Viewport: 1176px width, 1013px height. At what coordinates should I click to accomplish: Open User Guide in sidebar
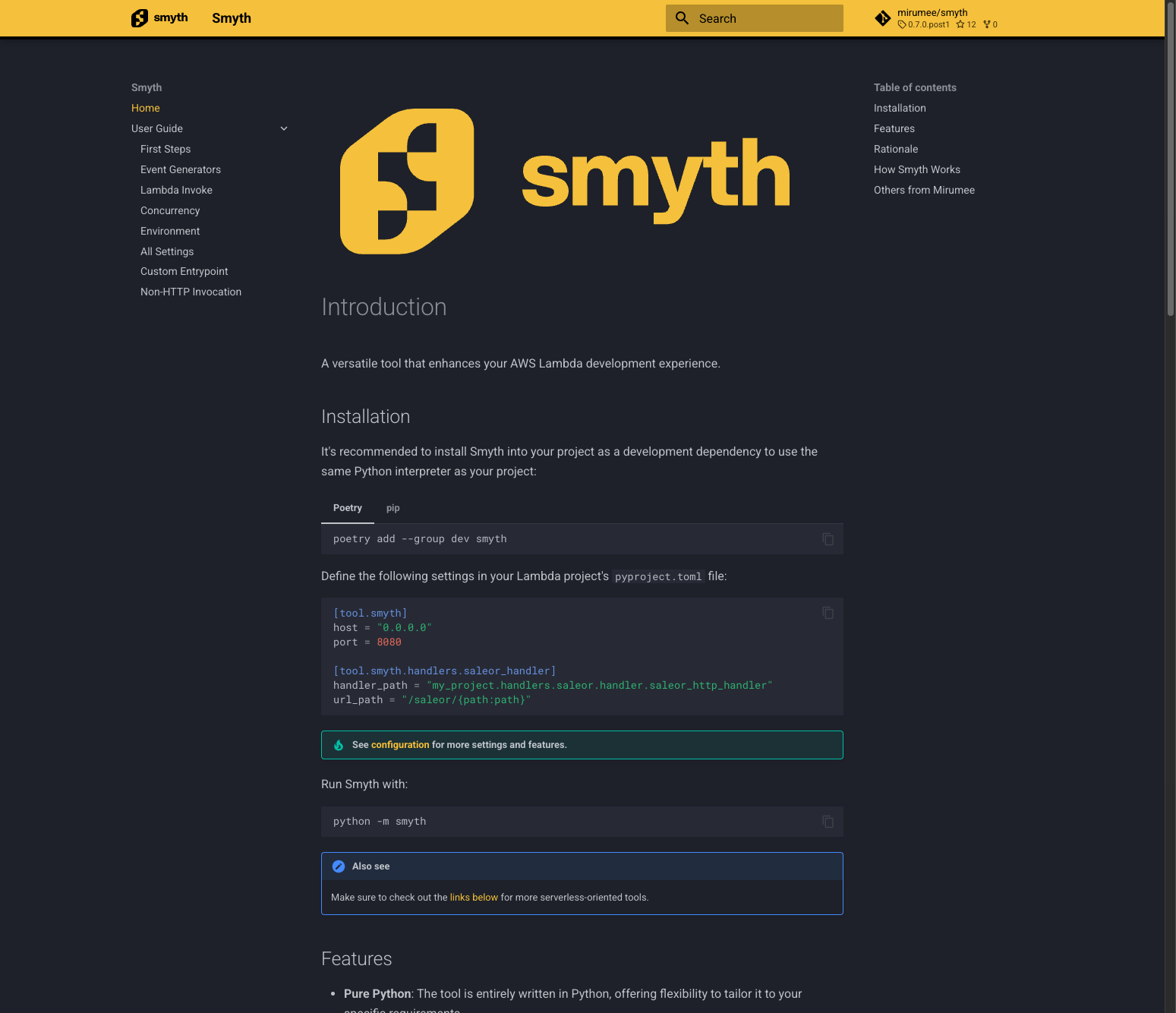coord(157,128)
